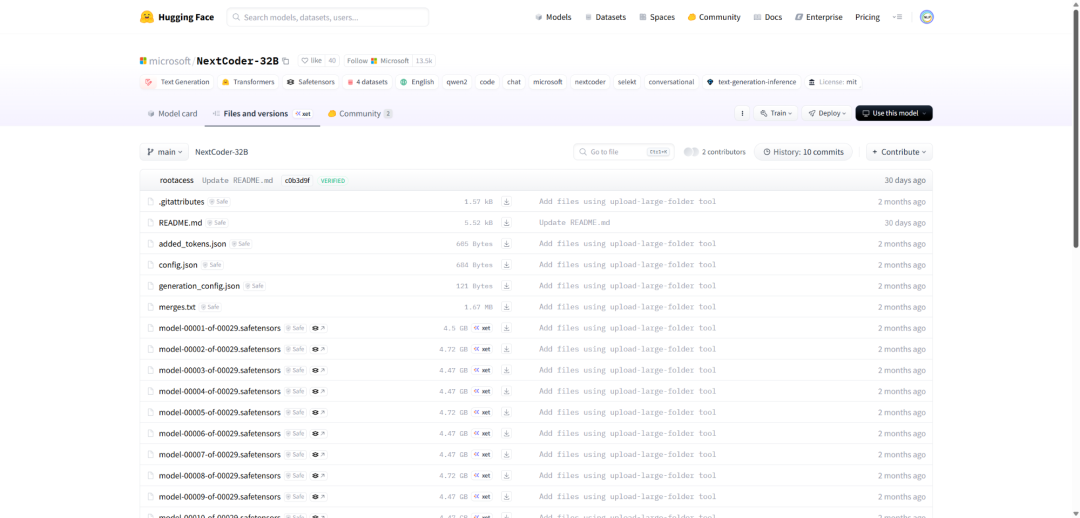
Task: Click the Safetensors tag
Action: click(x=311, y=82)
